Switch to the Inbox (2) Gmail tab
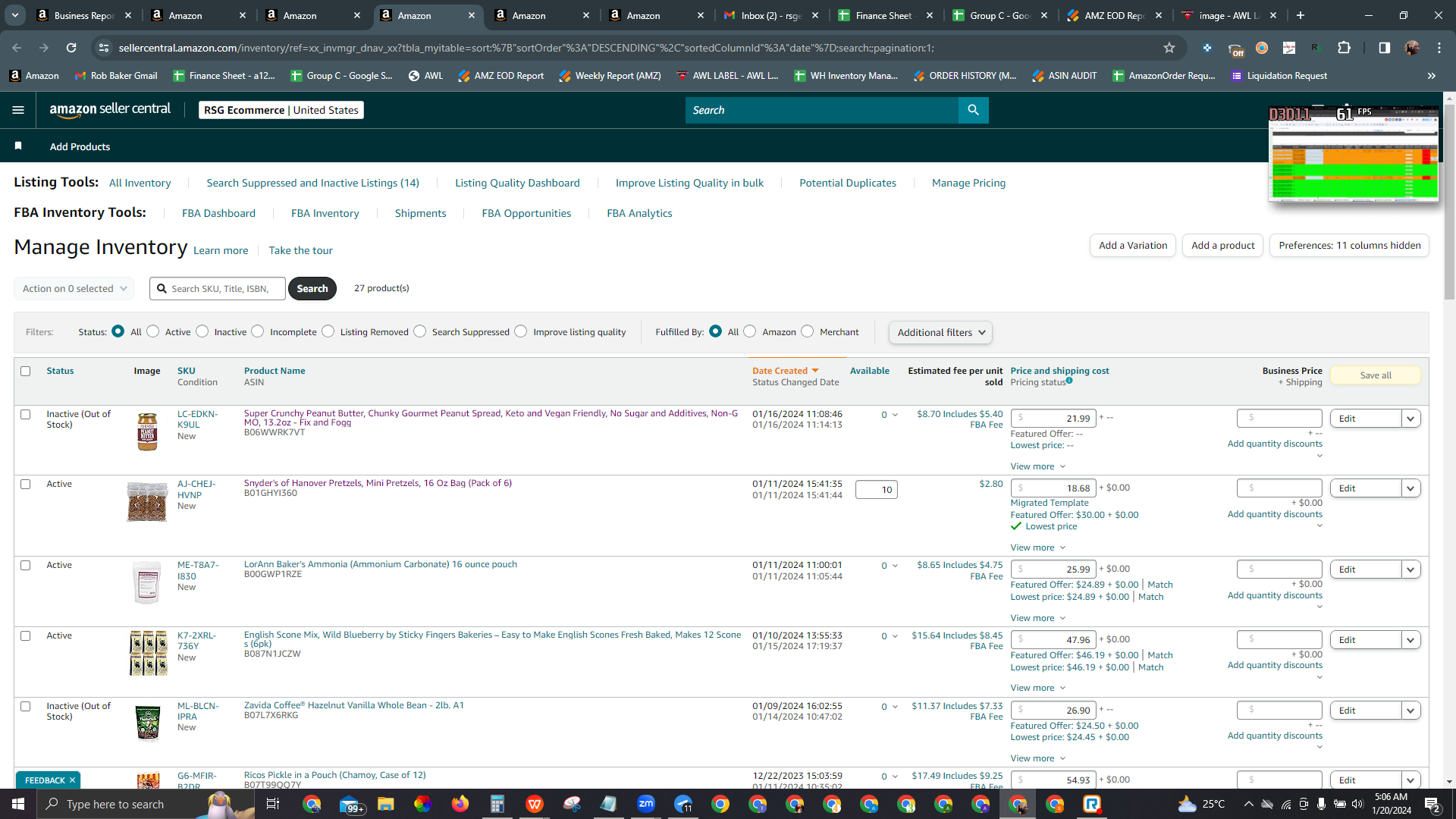The height and width of the screenshot is (819, 1456). (x=771, y=15)
